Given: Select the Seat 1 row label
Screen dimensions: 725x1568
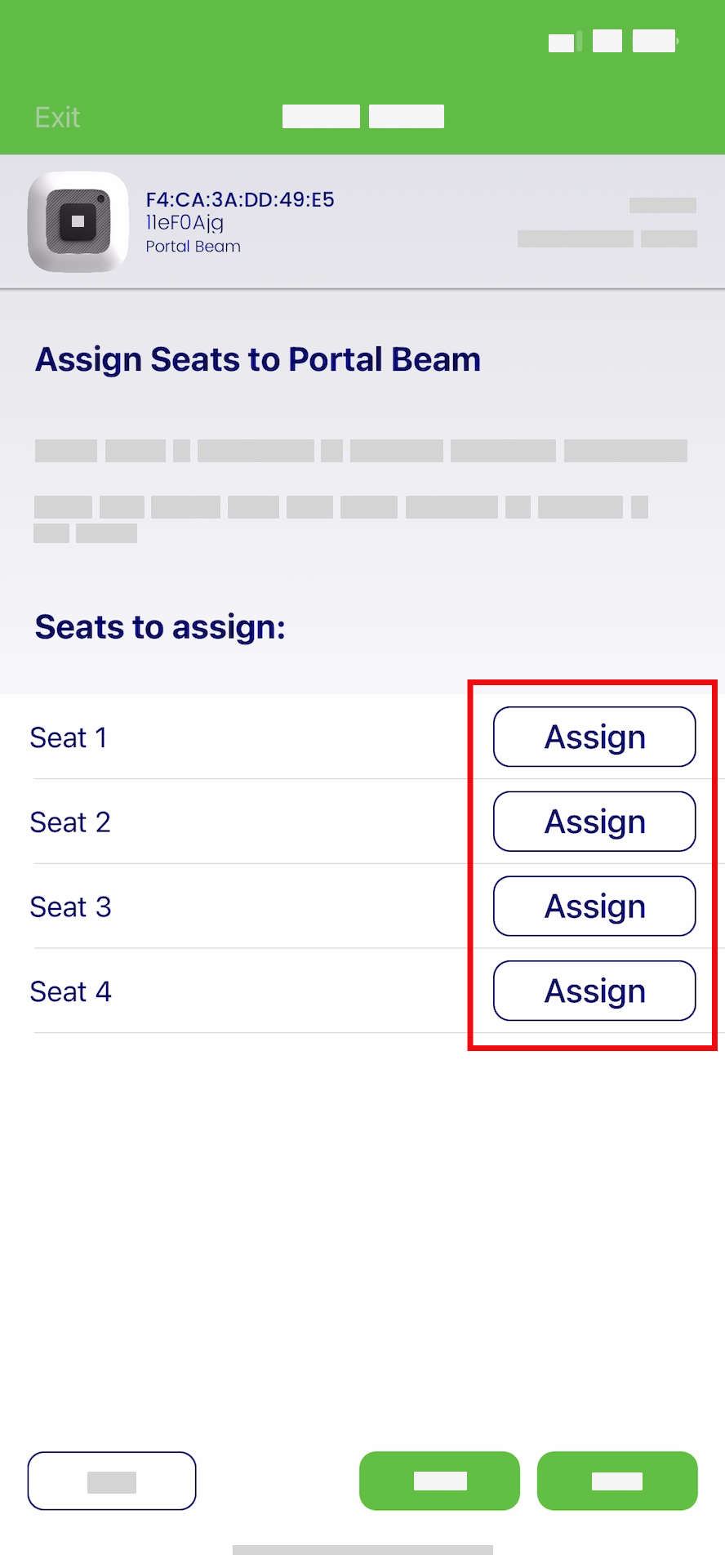Looking at the screenshot, I should point(69,737).
